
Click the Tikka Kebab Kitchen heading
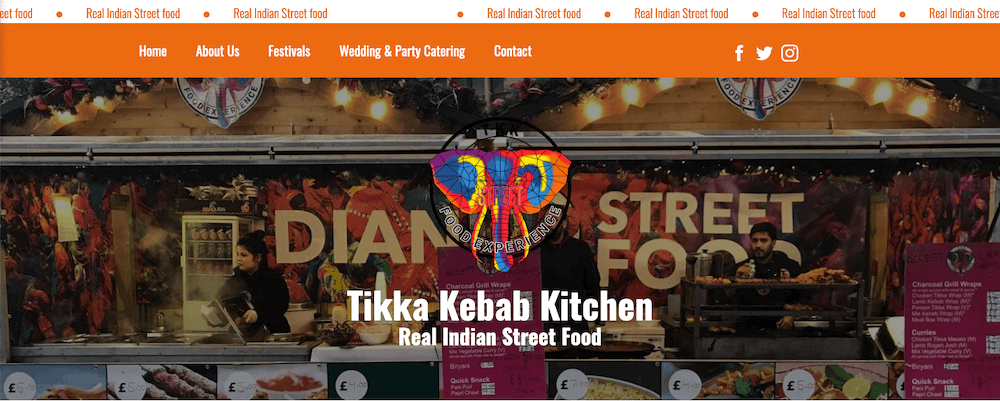[x=500, y=307]
